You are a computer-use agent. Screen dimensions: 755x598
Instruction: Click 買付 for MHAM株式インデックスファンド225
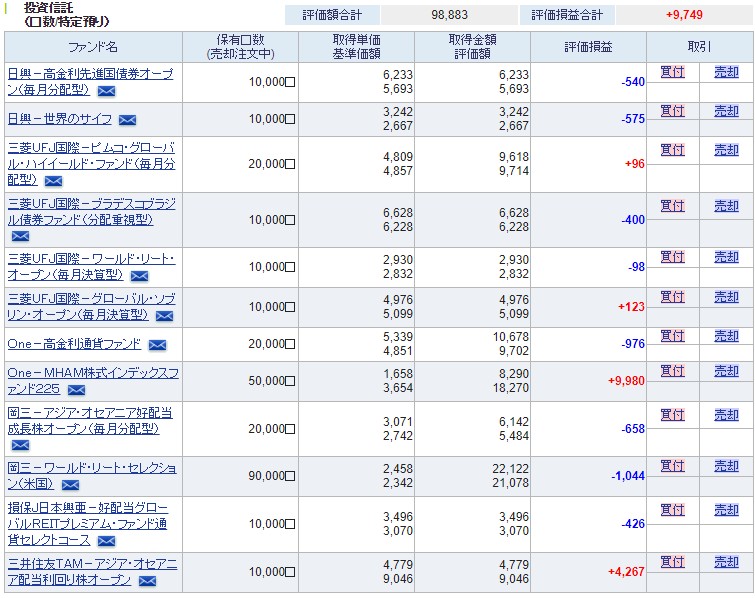coord(672,371)
